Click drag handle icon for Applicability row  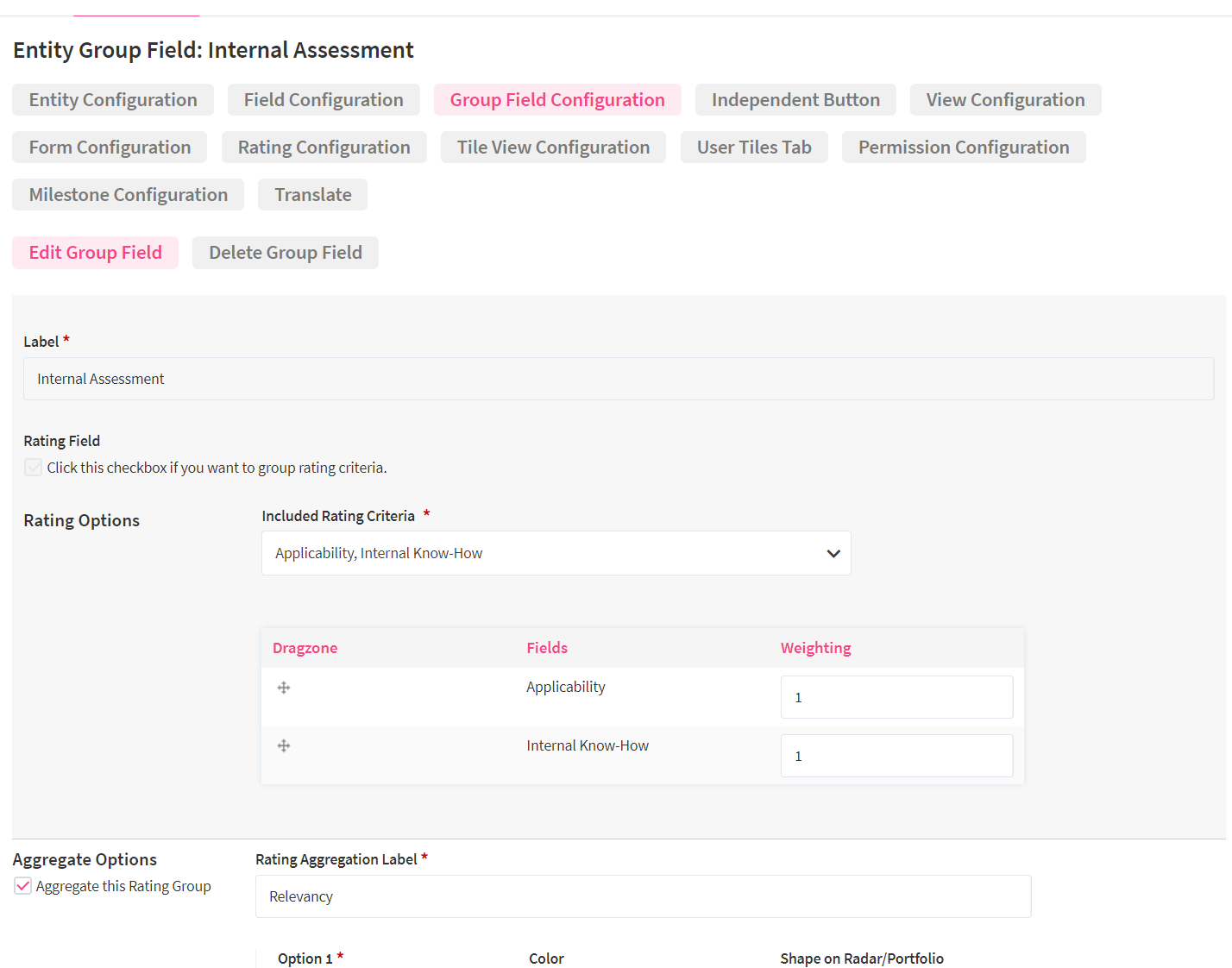tap(284, 688)
